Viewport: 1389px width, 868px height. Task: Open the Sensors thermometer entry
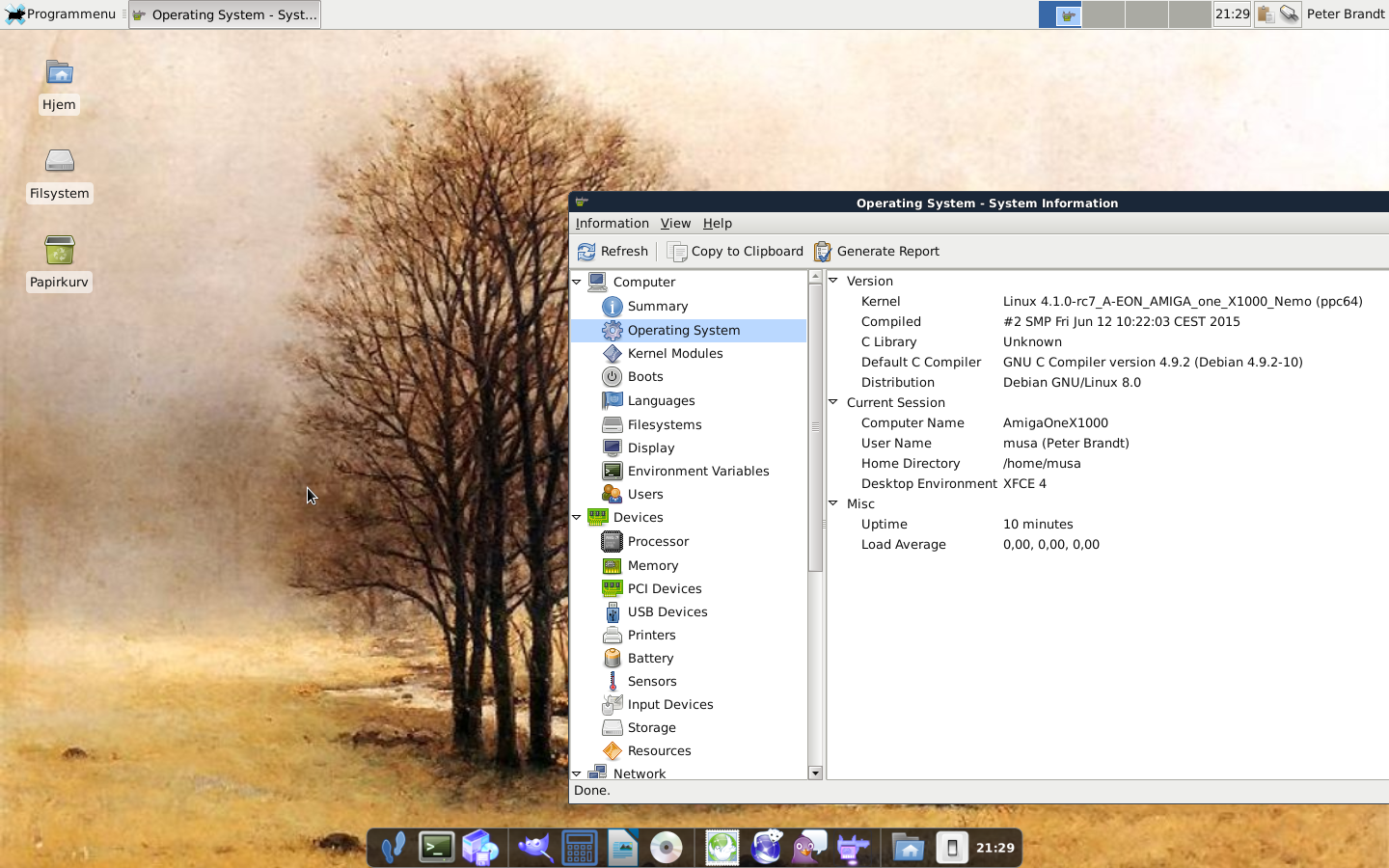point(651,682)
